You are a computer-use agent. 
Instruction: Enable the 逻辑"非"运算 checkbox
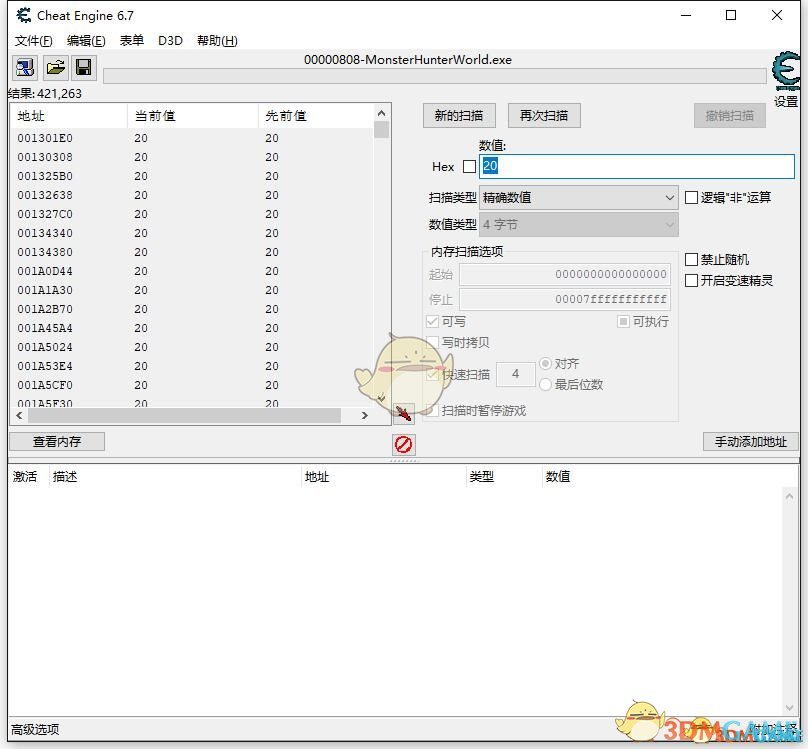point(691,197)
